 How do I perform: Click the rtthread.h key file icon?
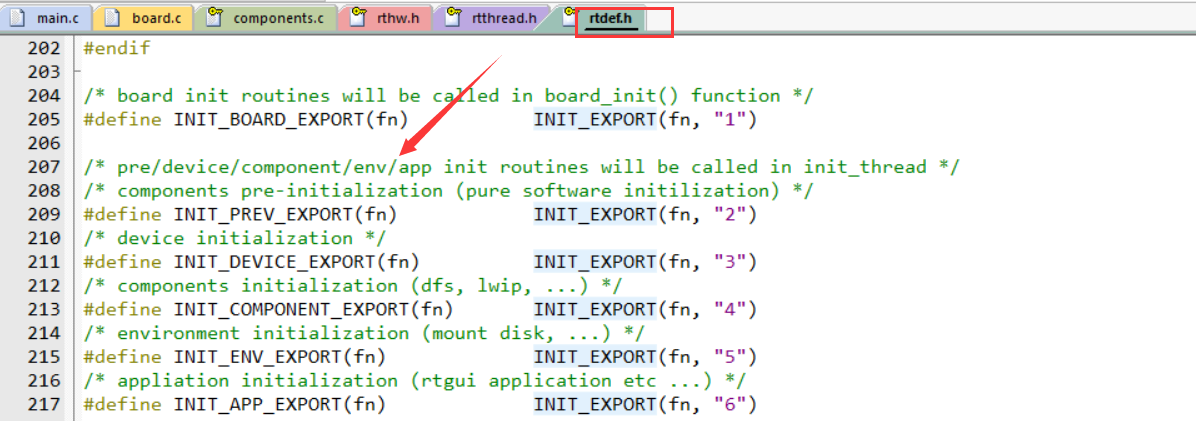click(453, 17)
